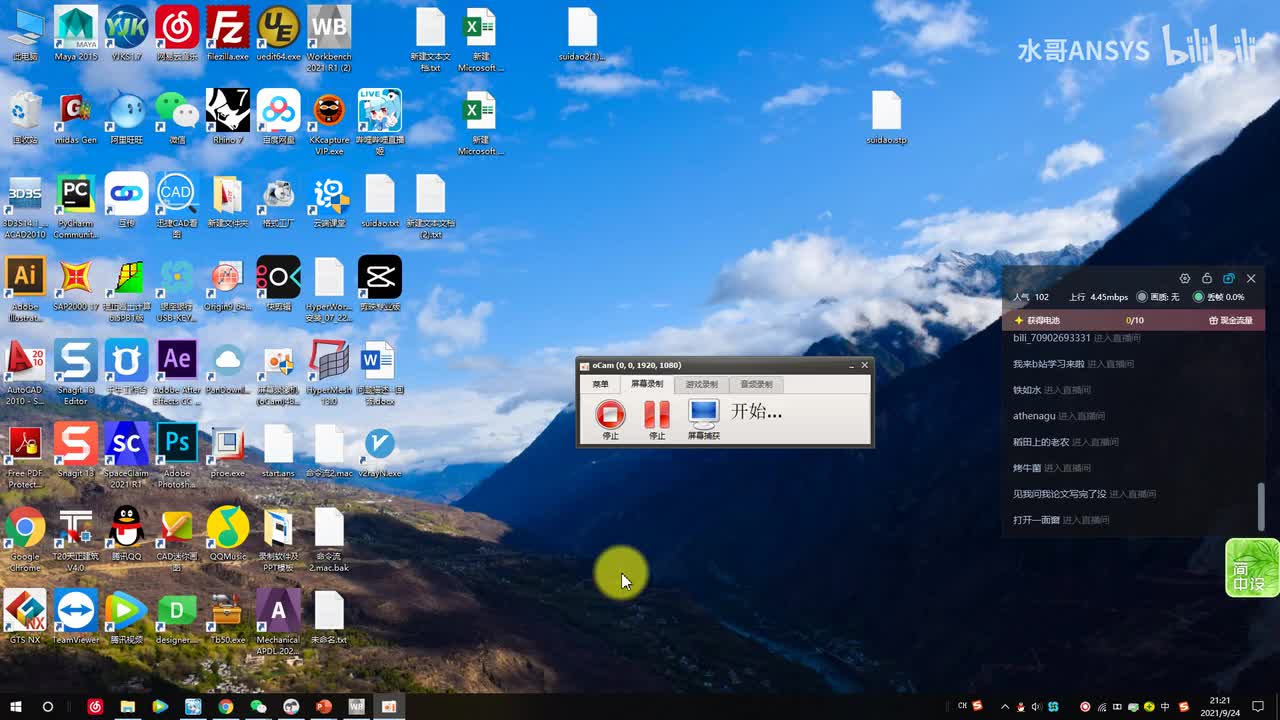Show hidden tray icons with the chevron
1280x720 pixels.
coord(1005,707)
